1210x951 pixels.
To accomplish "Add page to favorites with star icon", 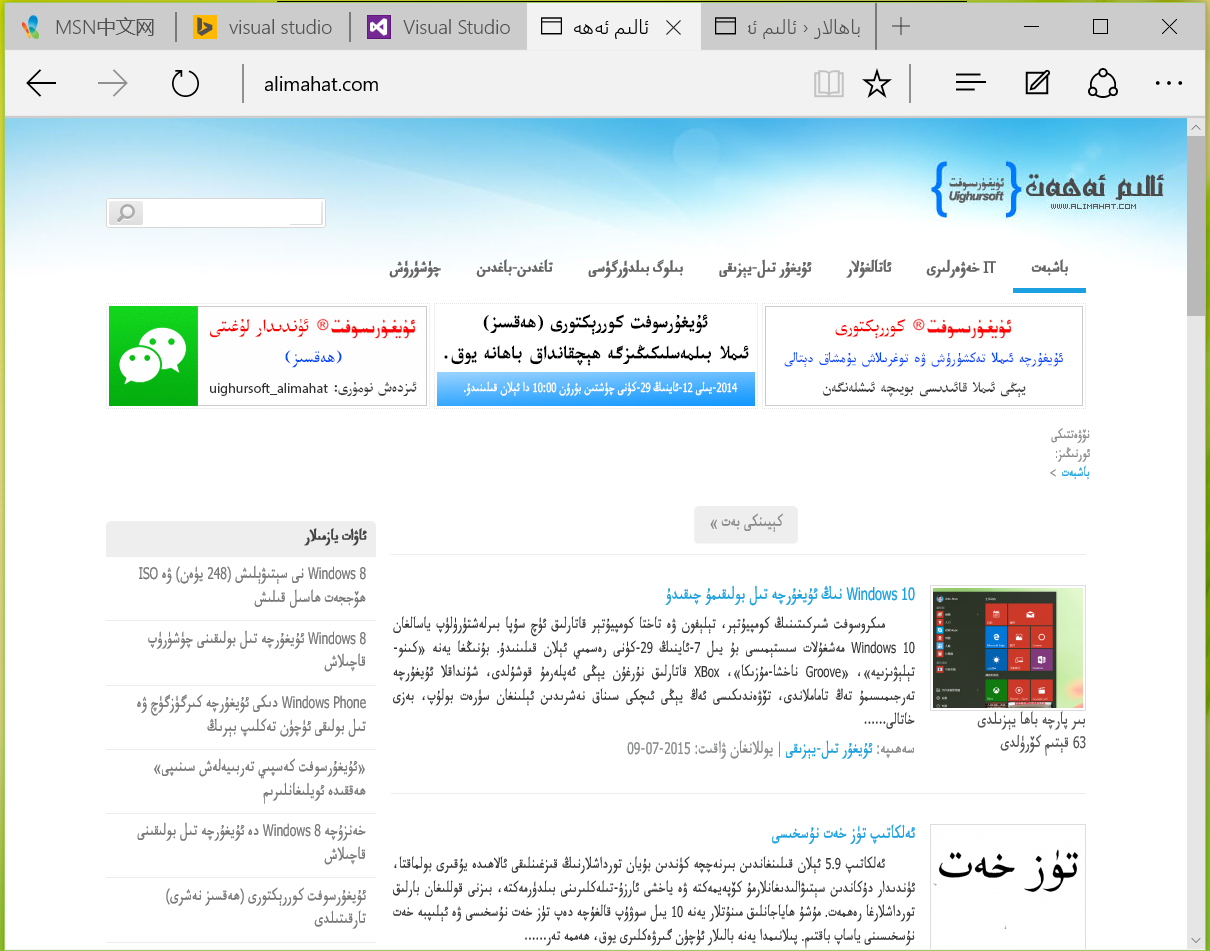I will [x=877, y=84].
